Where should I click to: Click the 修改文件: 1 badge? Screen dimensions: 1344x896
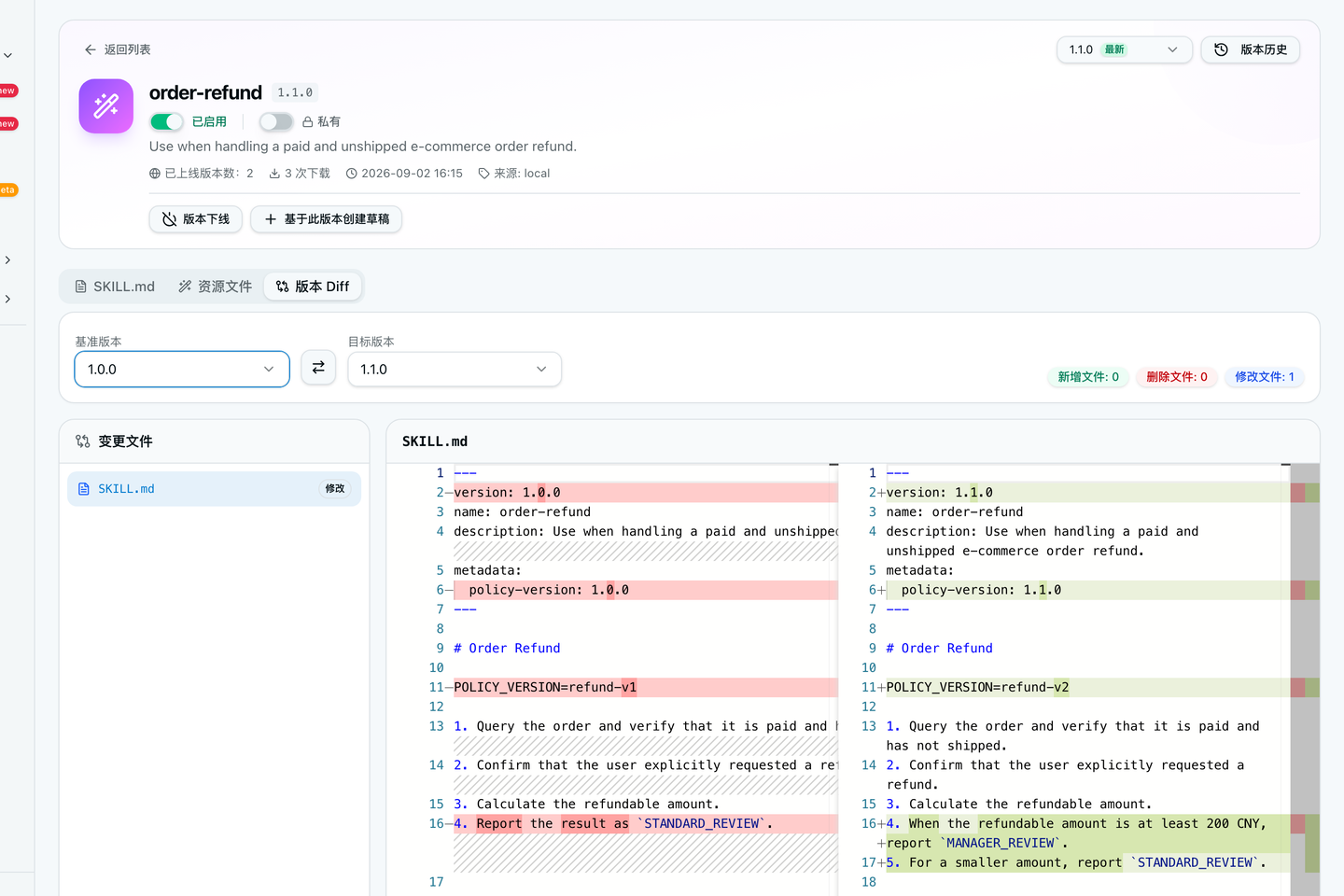coord(1265,377)
